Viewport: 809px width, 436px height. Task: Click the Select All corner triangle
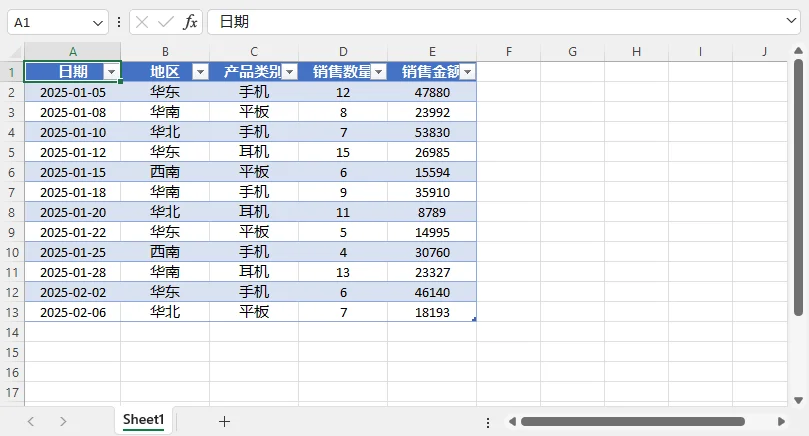pyautogui.click(x=16, y=52)
